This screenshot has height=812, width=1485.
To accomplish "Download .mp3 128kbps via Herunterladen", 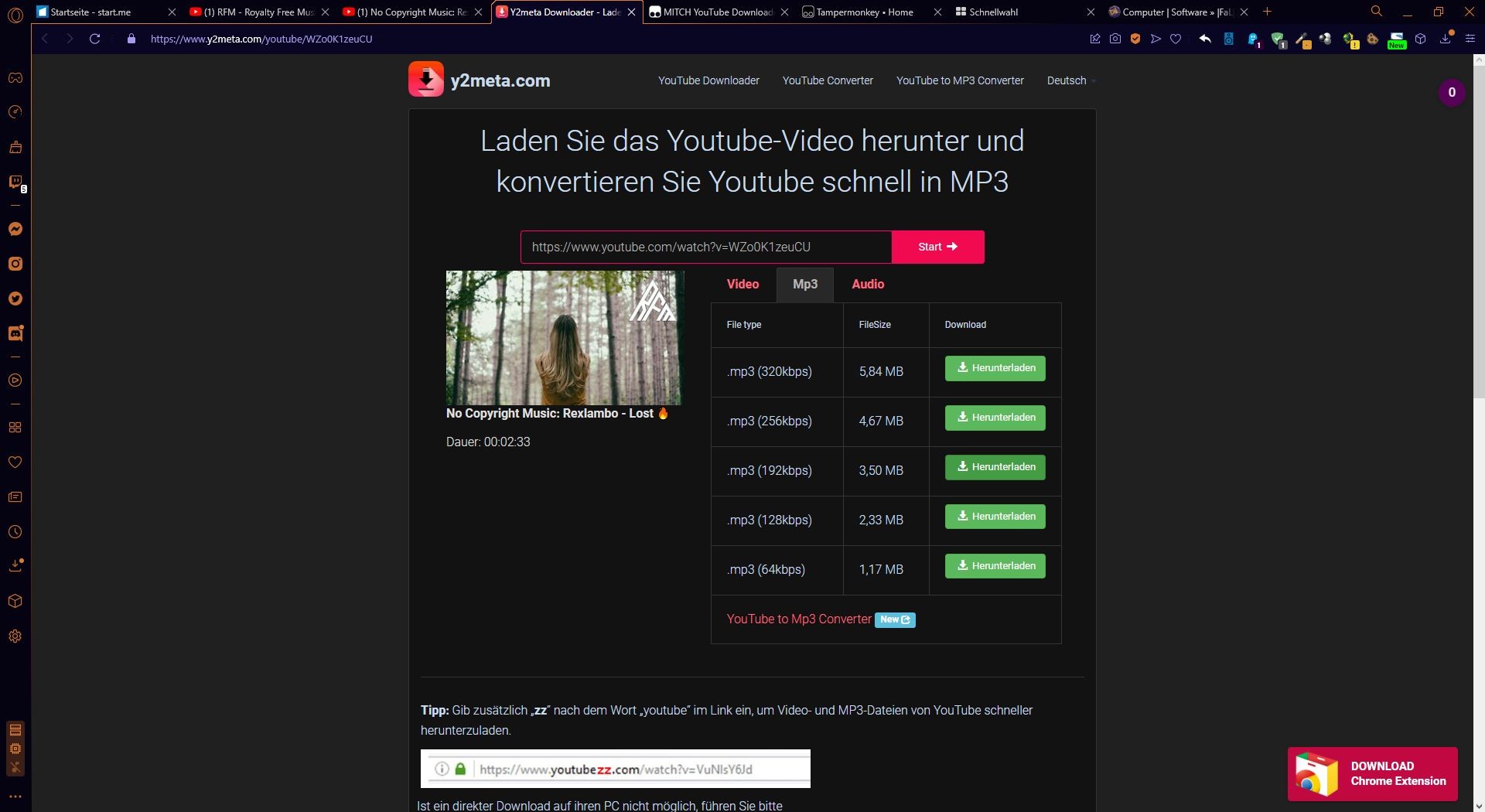I will [995, 517].
